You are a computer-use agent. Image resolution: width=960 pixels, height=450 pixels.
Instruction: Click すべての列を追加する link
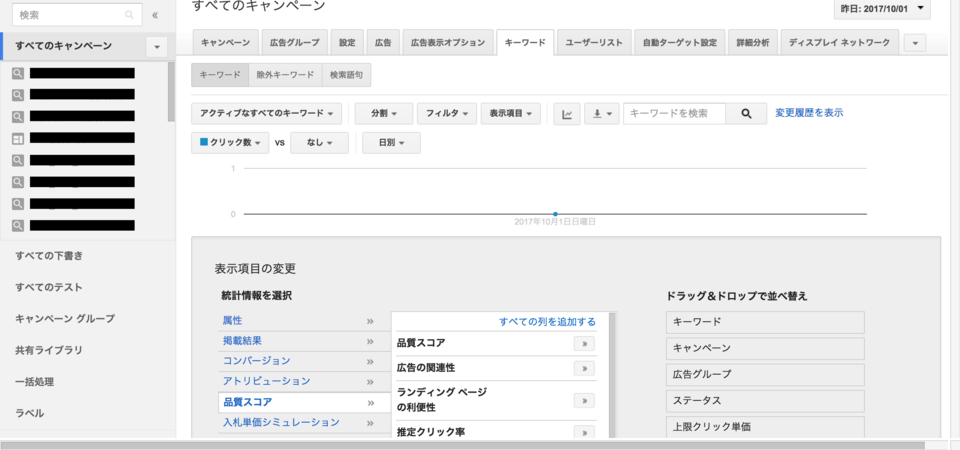point(547,322)
